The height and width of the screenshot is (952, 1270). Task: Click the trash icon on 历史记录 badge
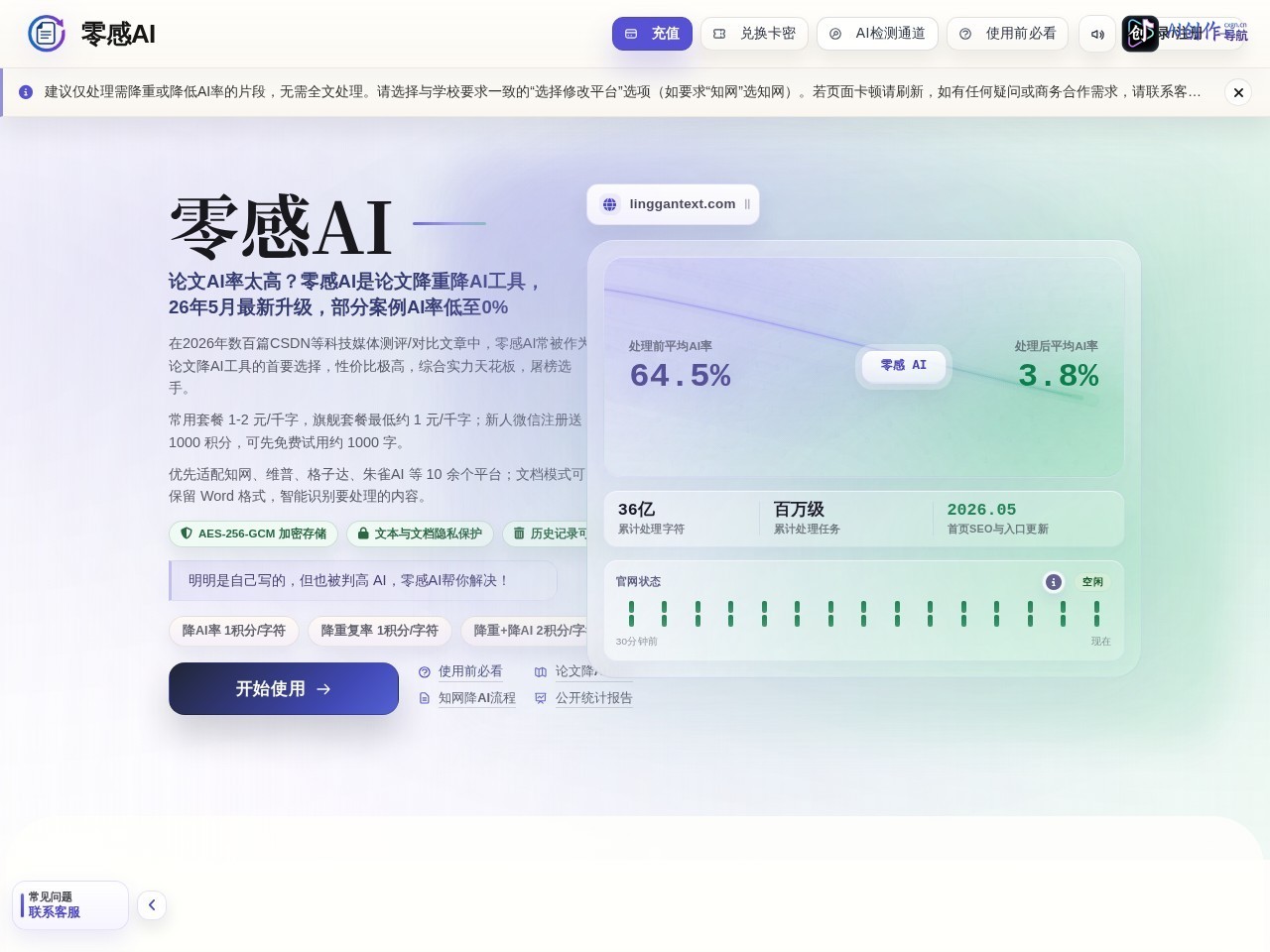(519, 534)
